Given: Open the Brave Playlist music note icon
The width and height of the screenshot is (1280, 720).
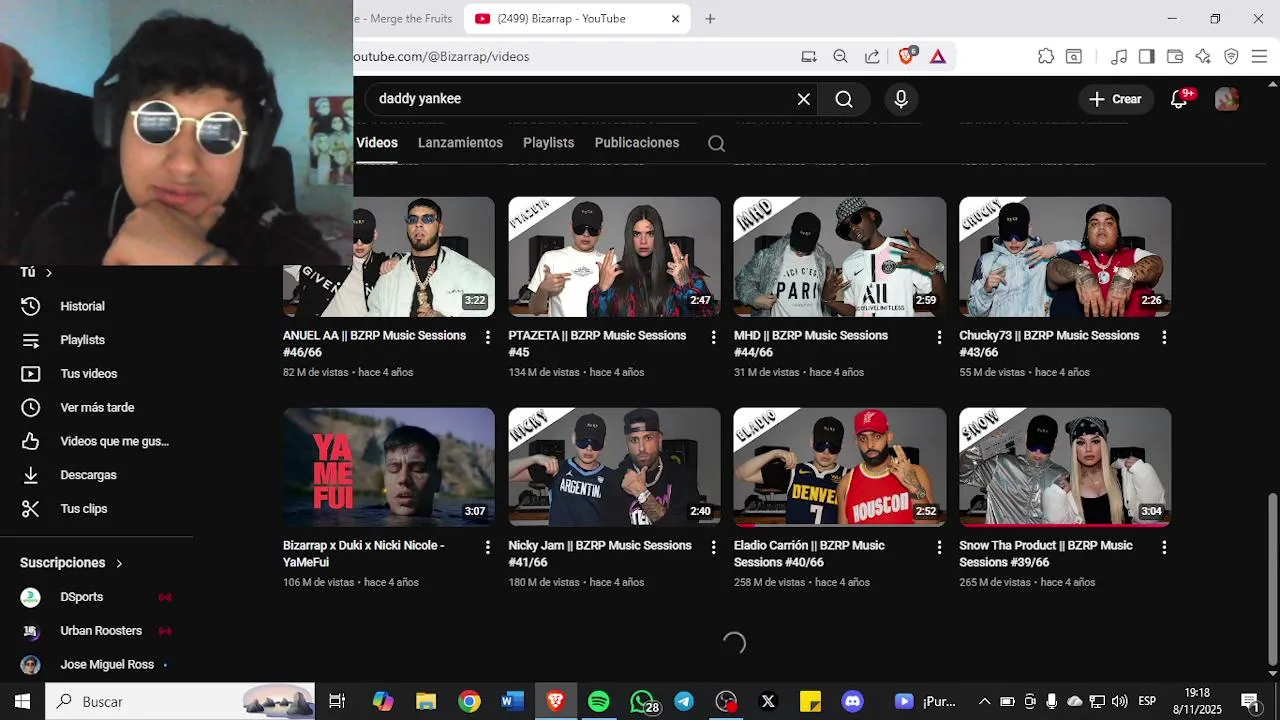Looking at the screenshot, I should pyautogui.click(x=1119, y=57).
